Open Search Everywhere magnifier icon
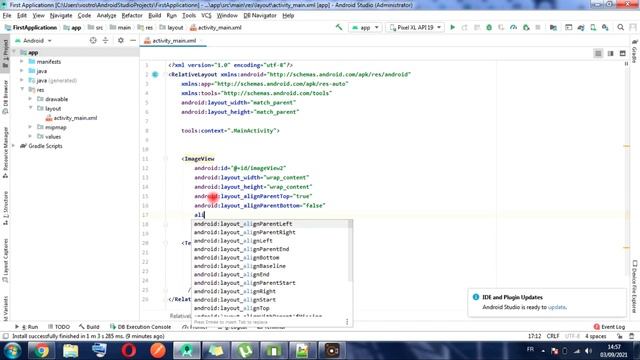640x360 pixels. 620,27
